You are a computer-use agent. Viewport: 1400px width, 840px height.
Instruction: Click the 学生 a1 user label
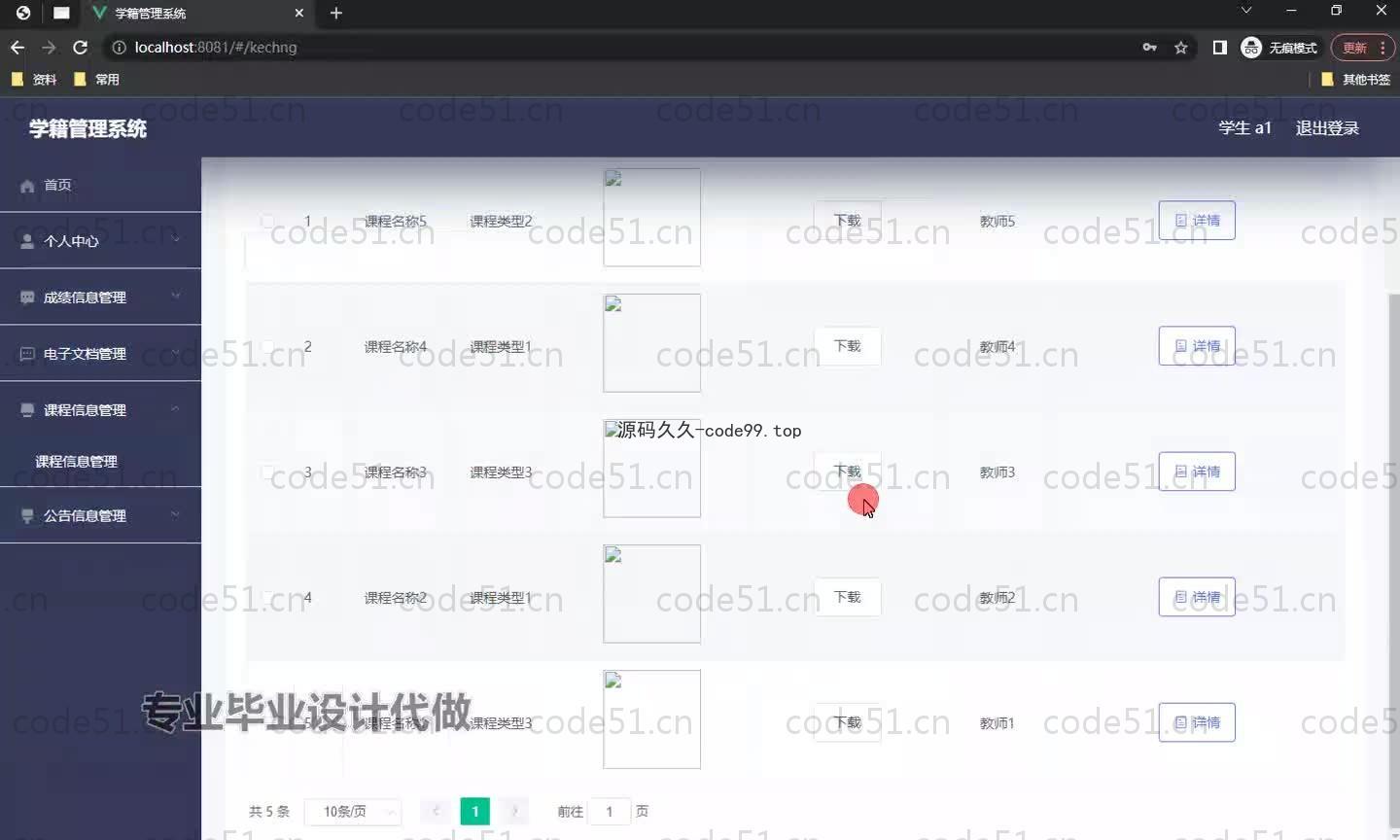[1245, 128]
